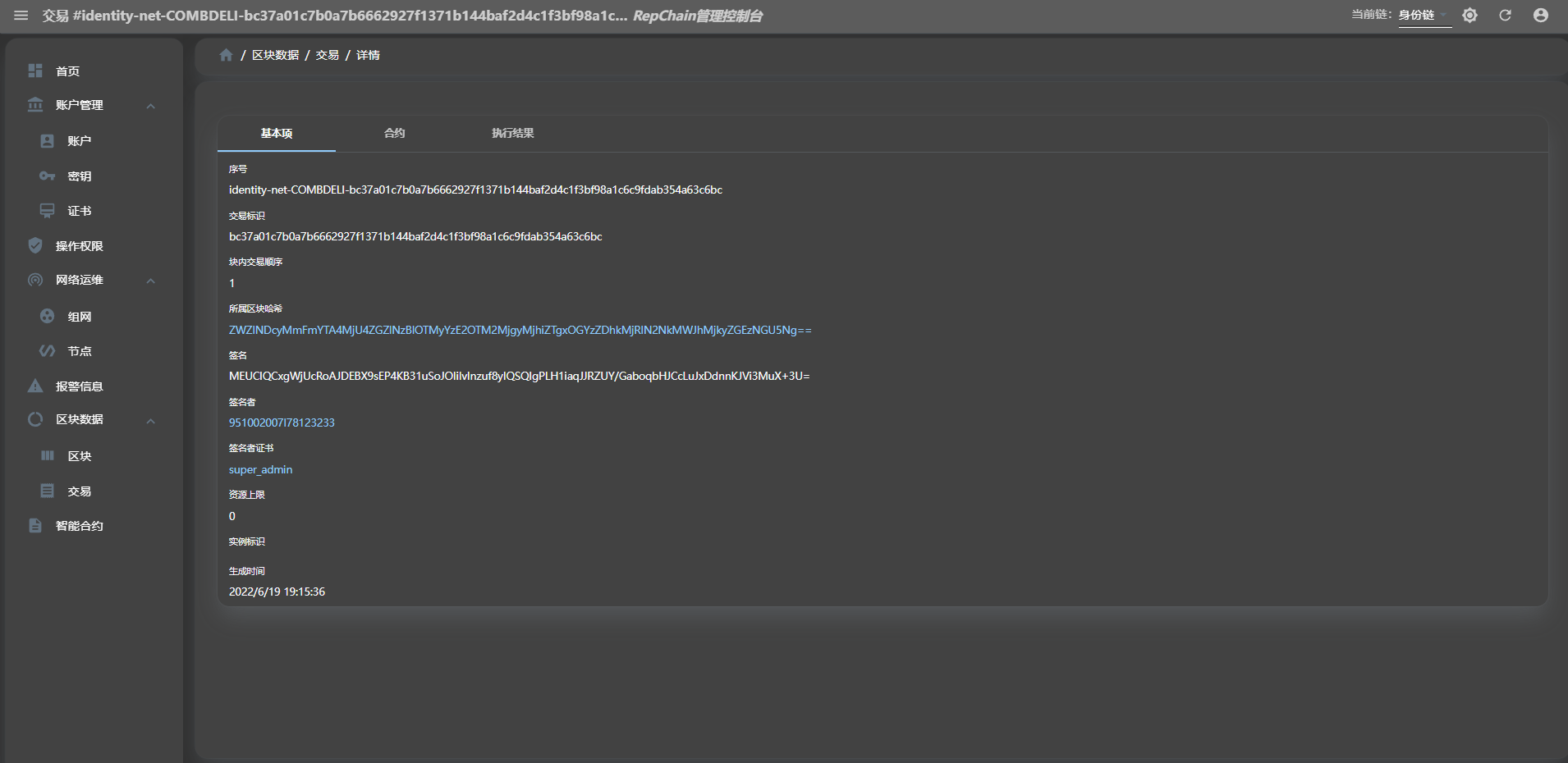The height and width of the screenshot is (763, 1568).
Task: Click the 区块 block icon
Action: (x=48, y=455)
